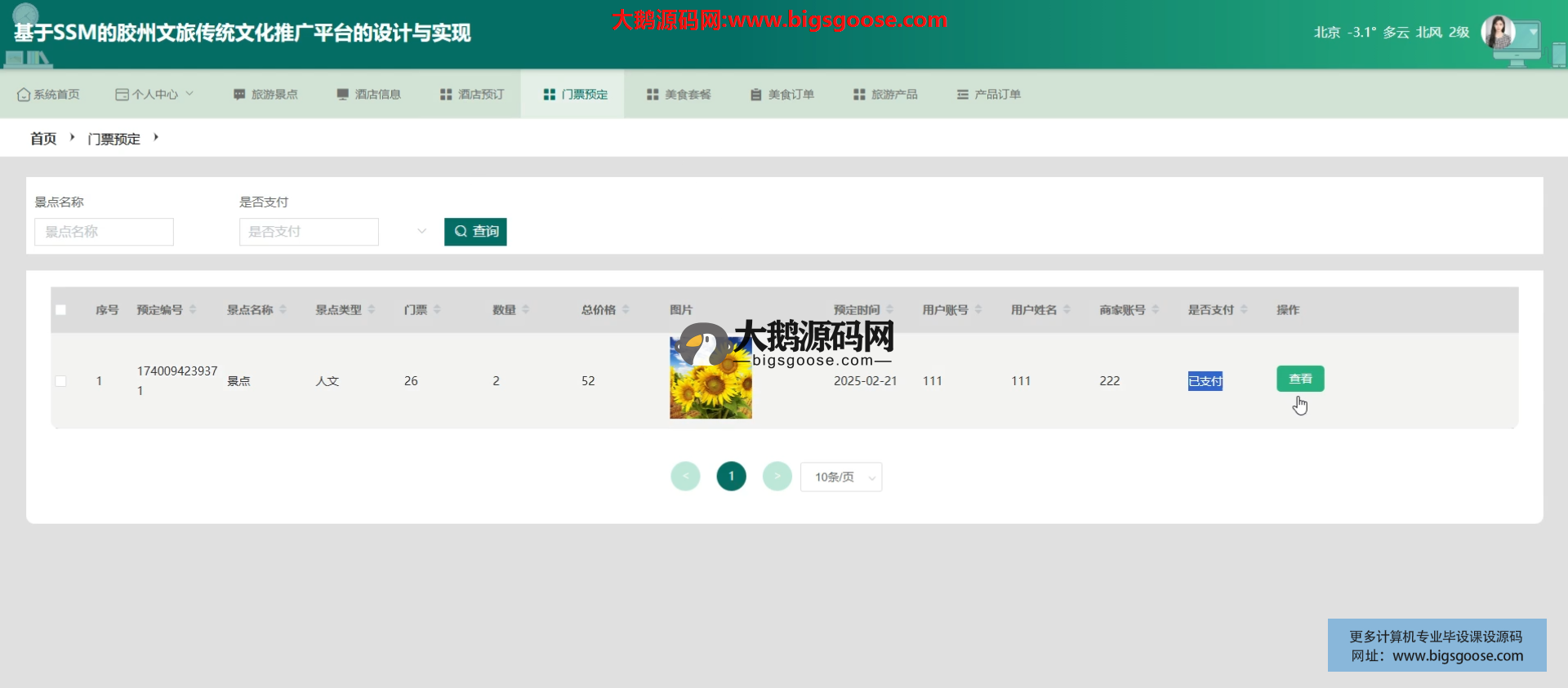Click the 旅游景点 menu icon

[x=239, y=95]
